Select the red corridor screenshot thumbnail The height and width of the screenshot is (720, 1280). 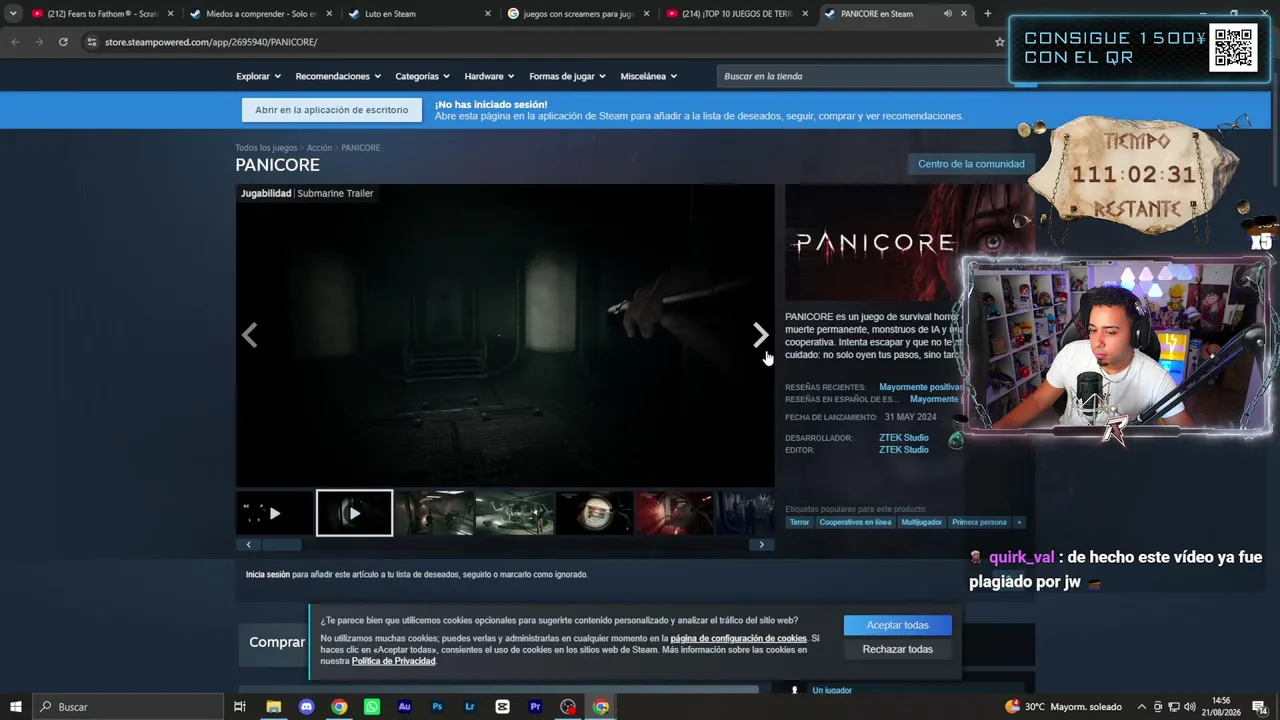tap(674, 513)
